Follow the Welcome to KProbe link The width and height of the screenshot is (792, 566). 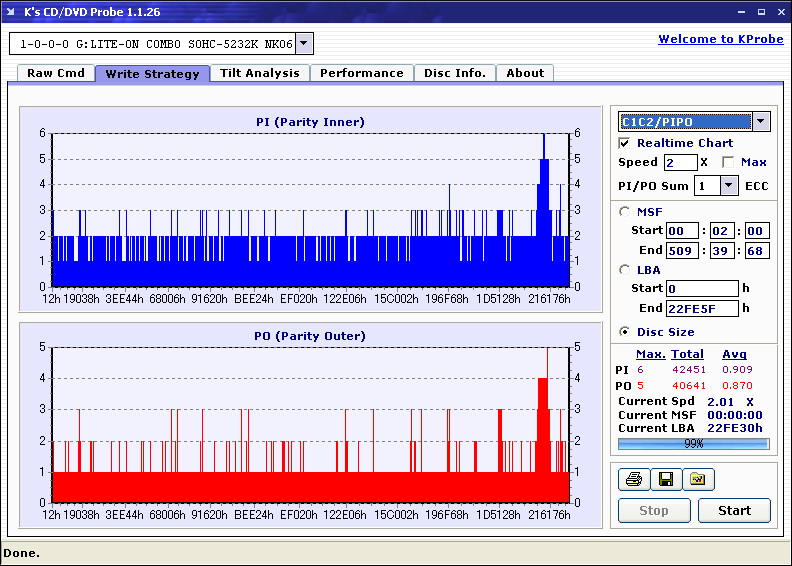720,39
